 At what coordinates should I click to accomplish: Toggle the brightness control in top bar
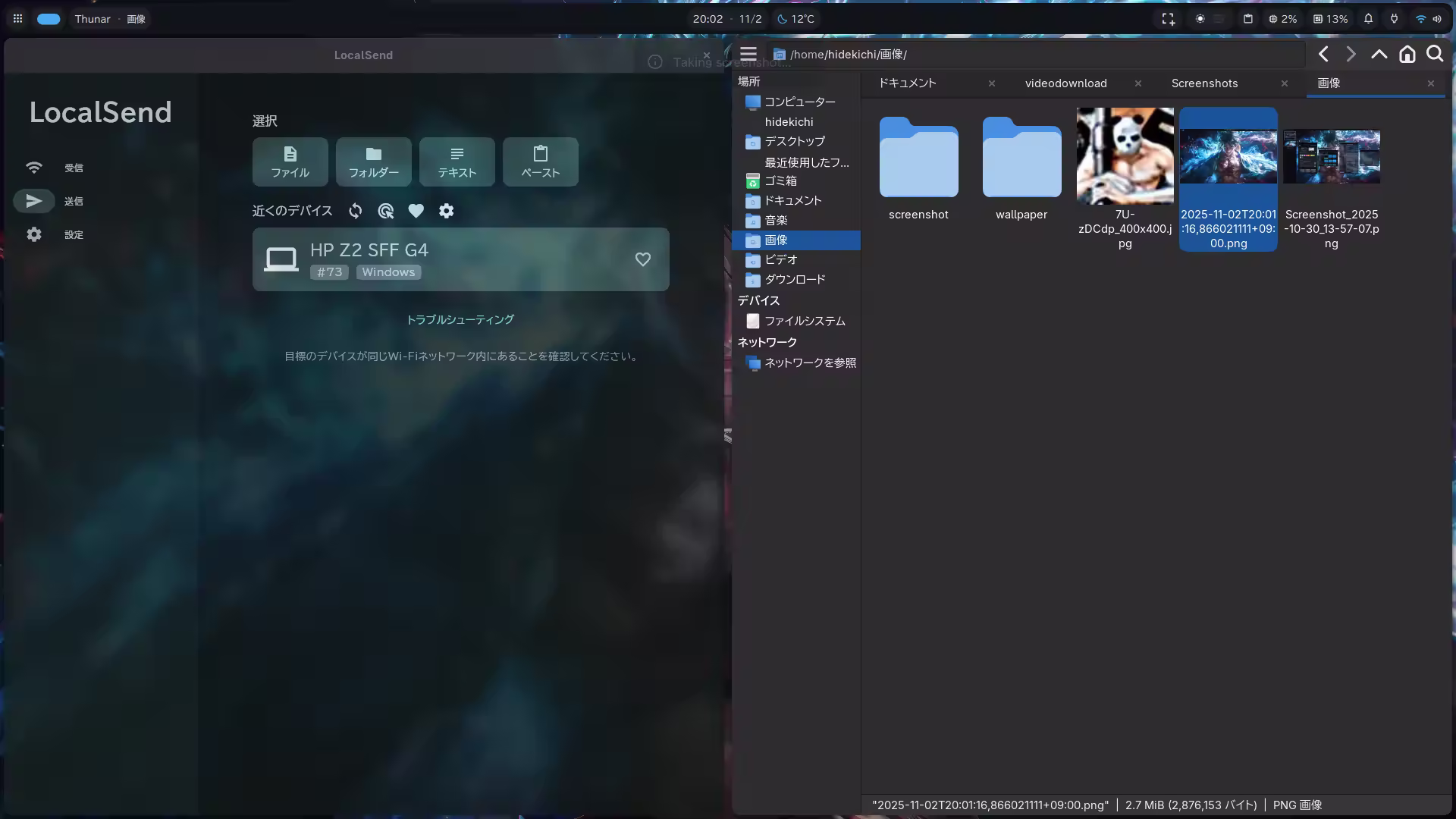click(1200, 19)
